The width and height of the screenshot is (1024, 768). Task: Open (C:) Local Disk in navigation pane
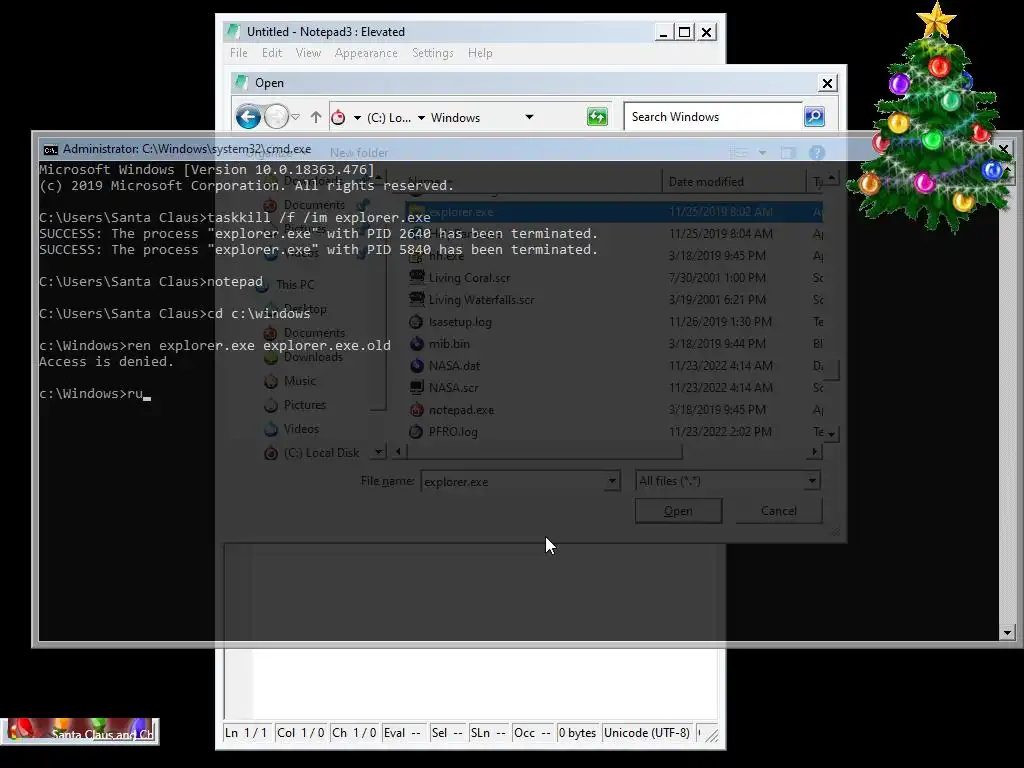321,453
